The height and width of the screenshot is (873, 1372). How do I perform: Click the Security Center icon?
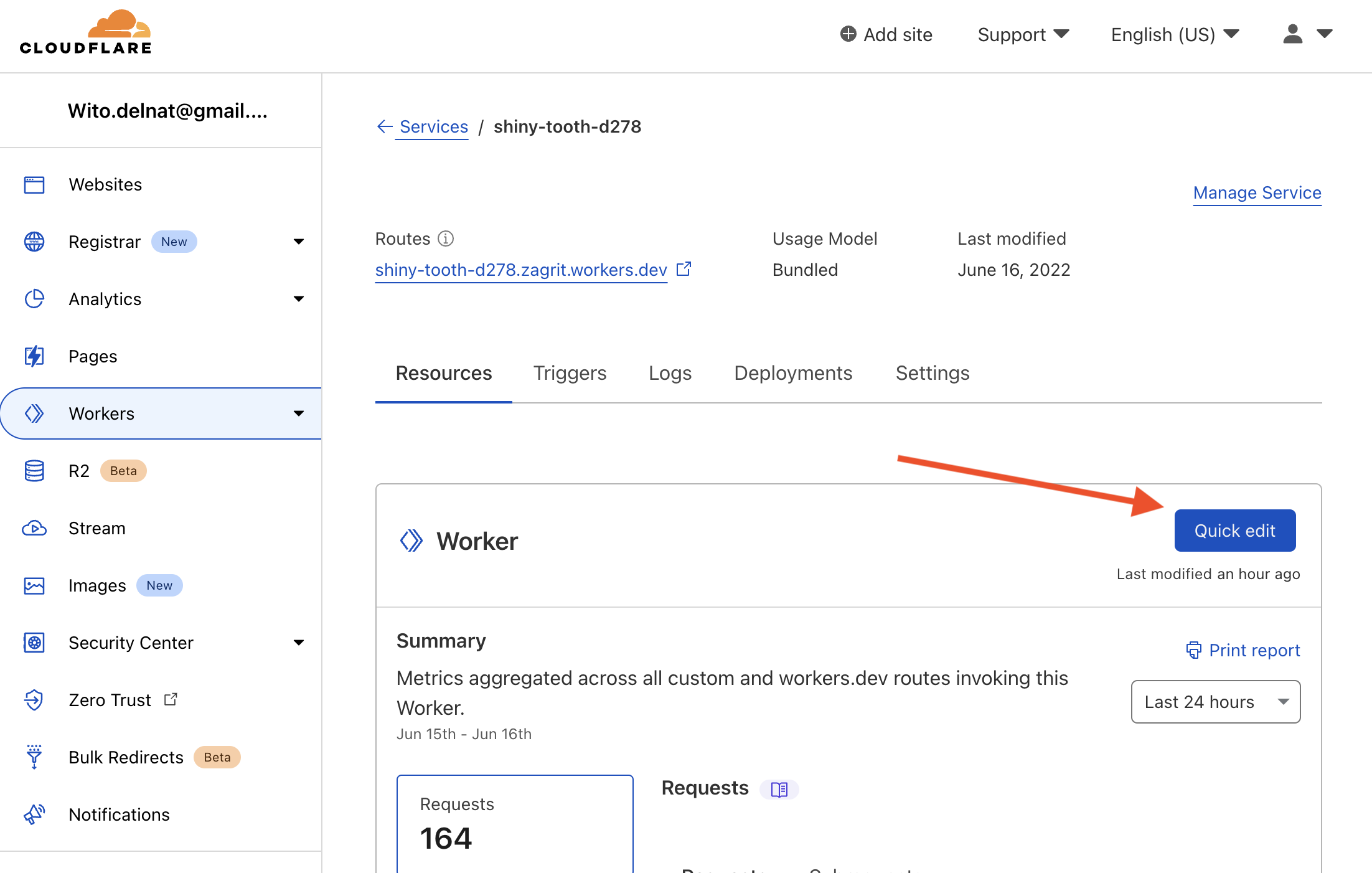34,643
